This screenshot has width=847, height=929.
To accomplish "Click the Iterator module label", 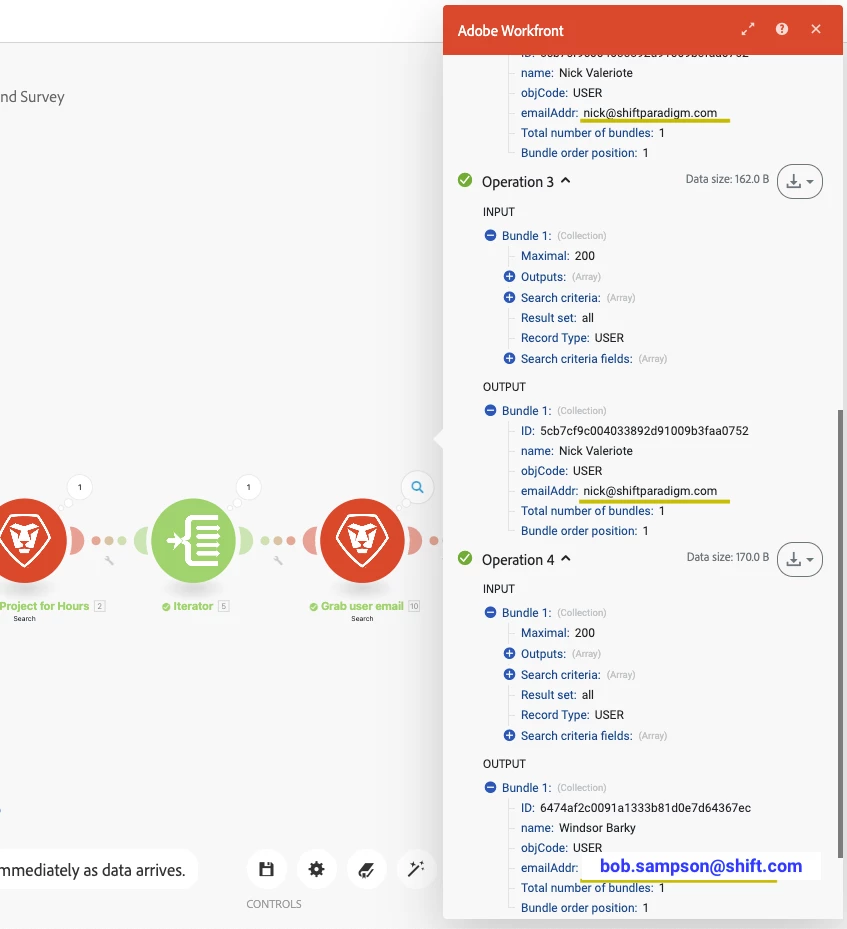I will [x=192, y=606].
